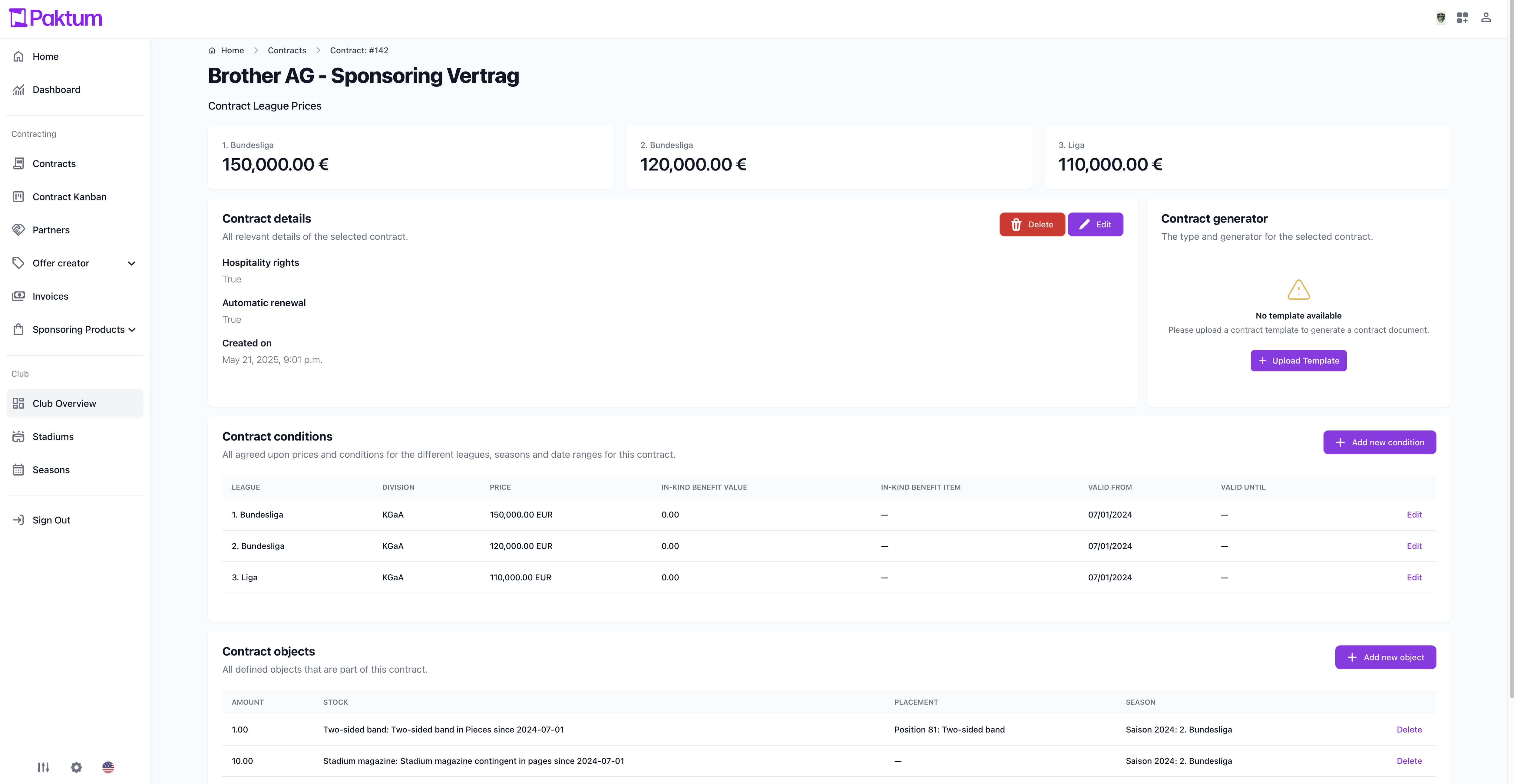The height and width of the screenshot is (784, 1514).
Task: Open Contracts in sidebar
Action: point(75,163)
